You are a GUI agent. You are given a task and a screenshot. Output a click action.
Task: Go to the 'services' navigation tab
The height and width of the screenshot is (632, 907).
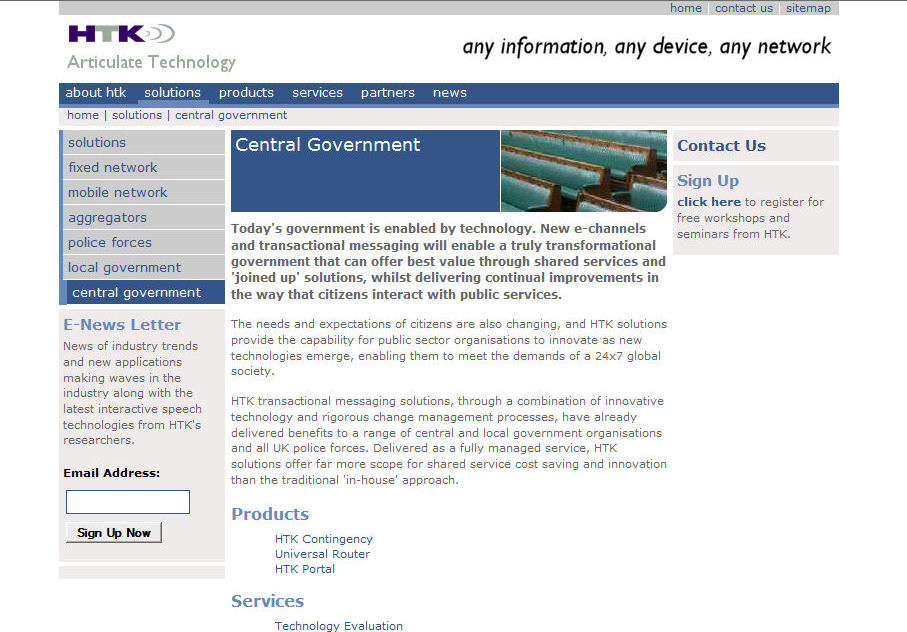click(318, 93)
